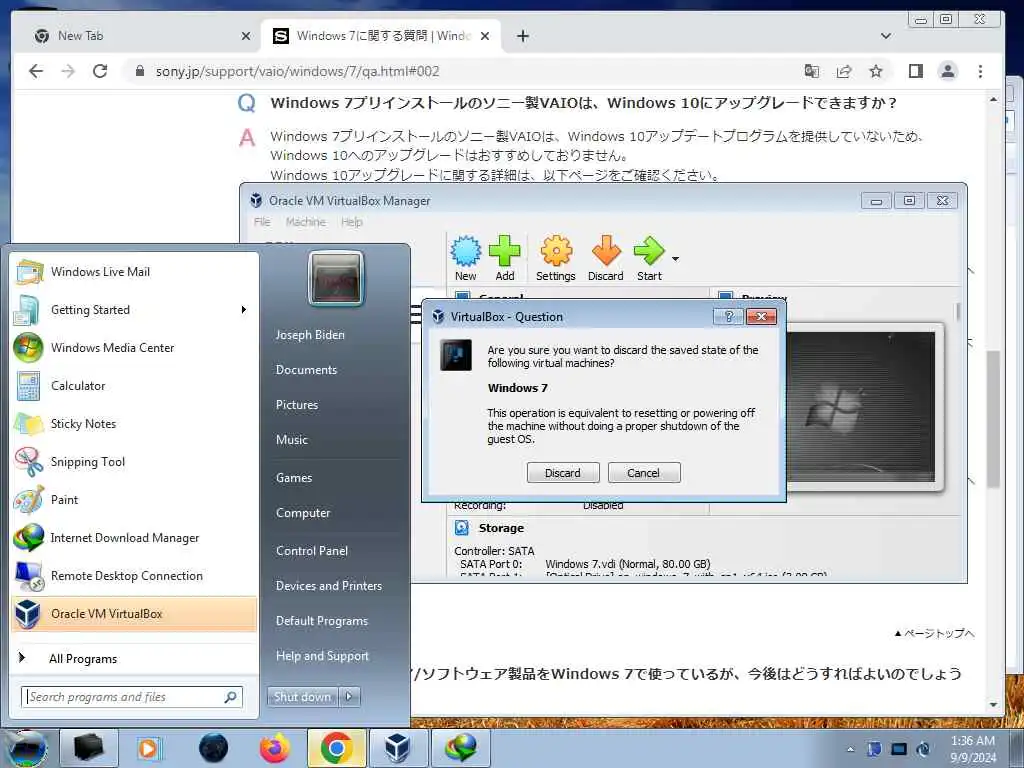Open the Joseph Biden user folder
1024x768 pixels.
click(310, 334)
